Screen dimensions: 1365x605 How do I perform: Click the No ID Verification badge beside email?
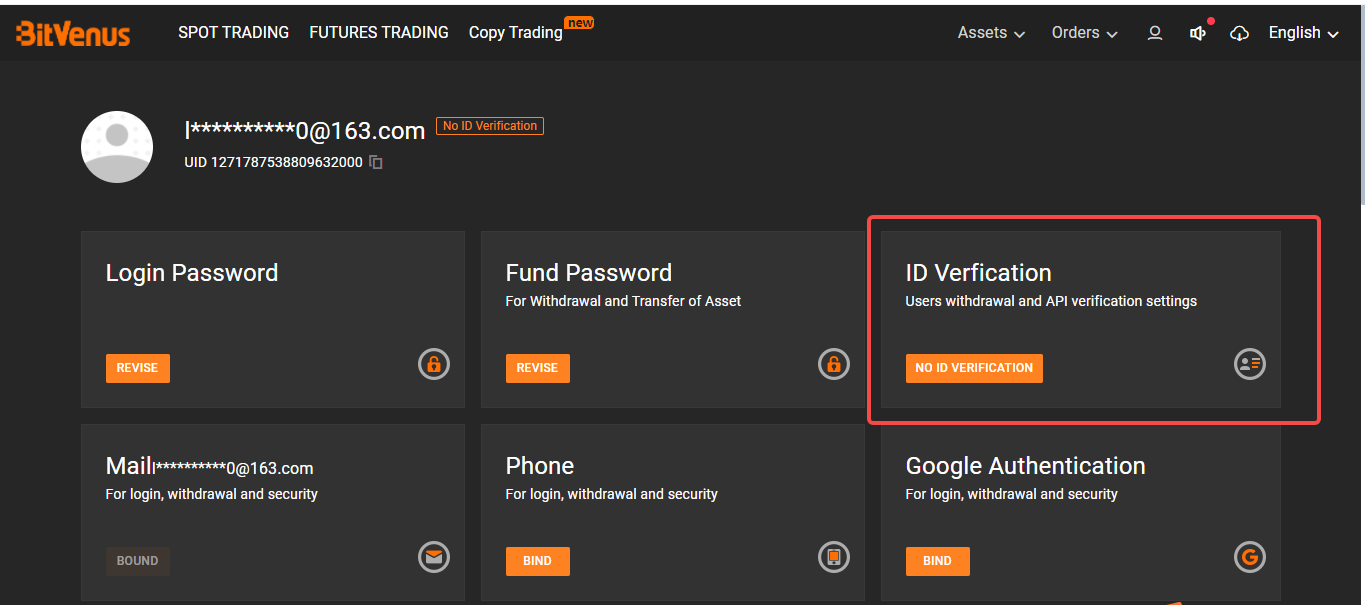(490, 126)
